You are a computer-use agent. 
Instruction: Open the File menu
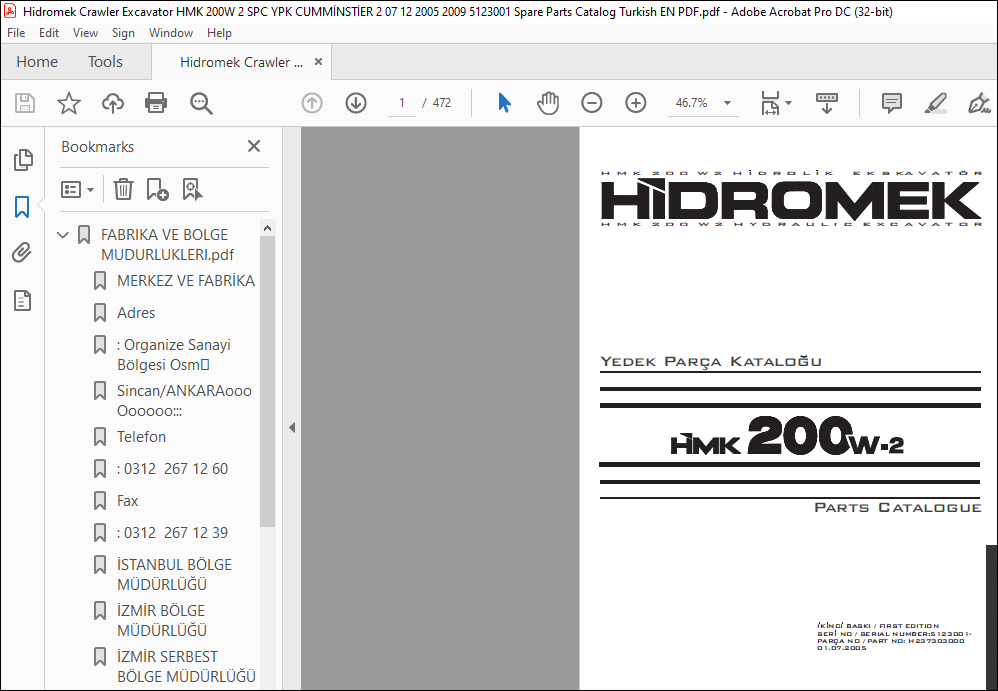16,33
